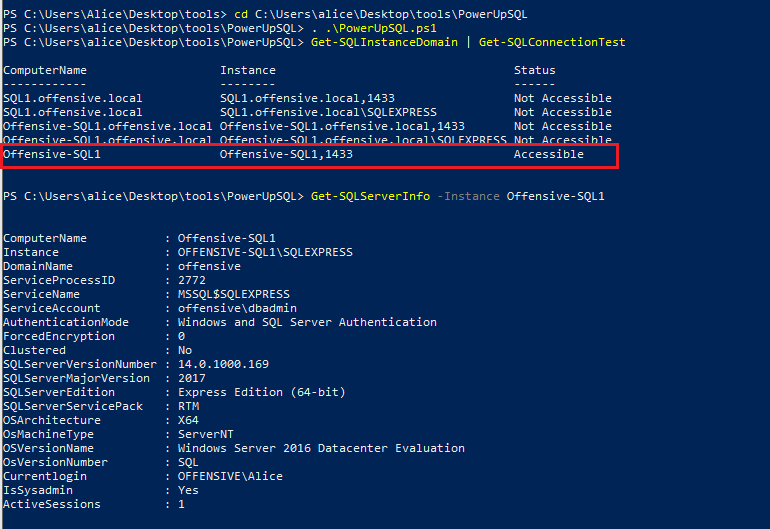The height and width of the screenshot is (529, 770).
Task: Click the Currentlogin value OFFENSIVE\Alice
Action: (230, 476)
